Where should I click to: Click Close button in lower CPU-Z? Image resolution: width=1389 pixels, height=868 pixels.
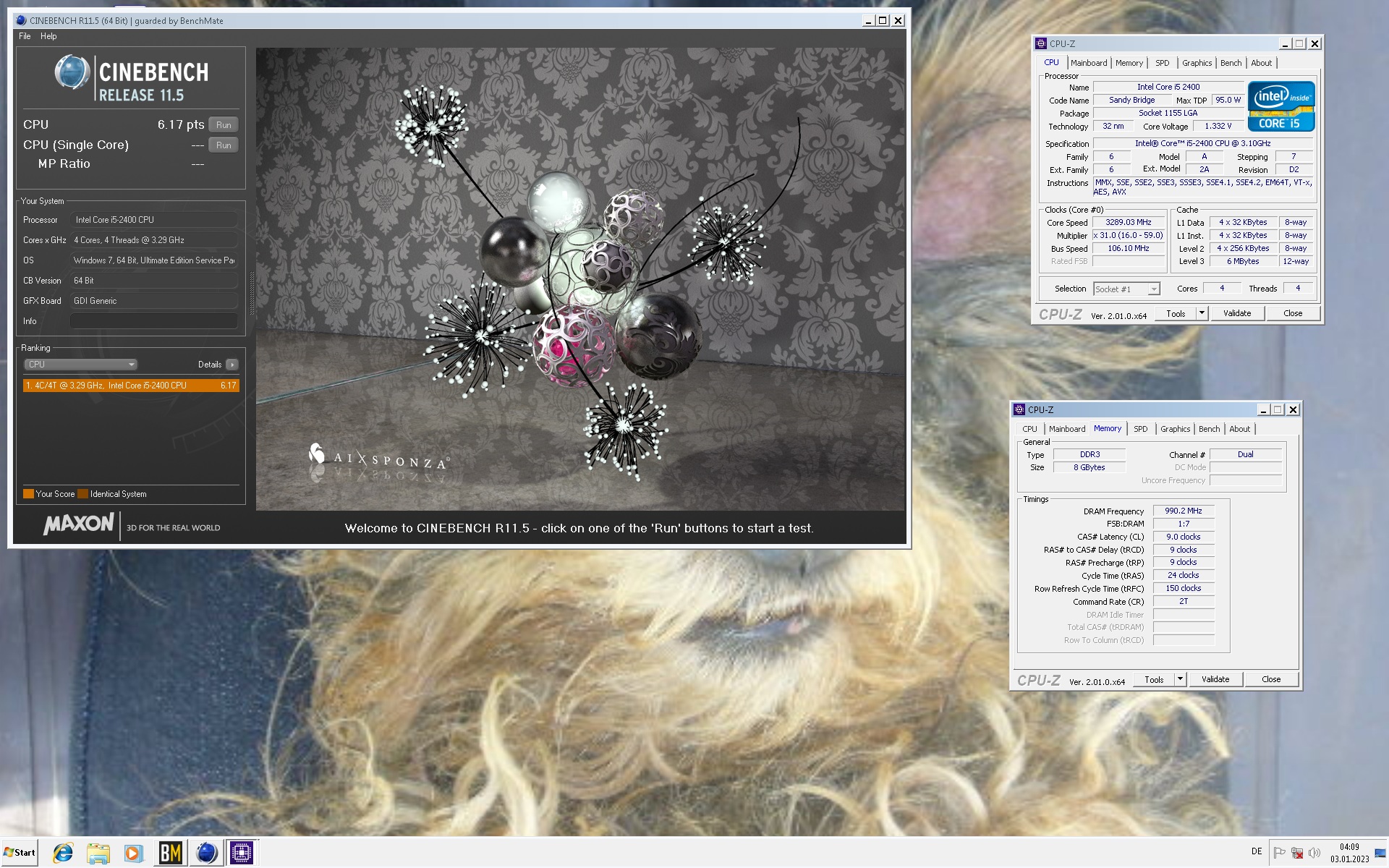tap(1271, 679)
